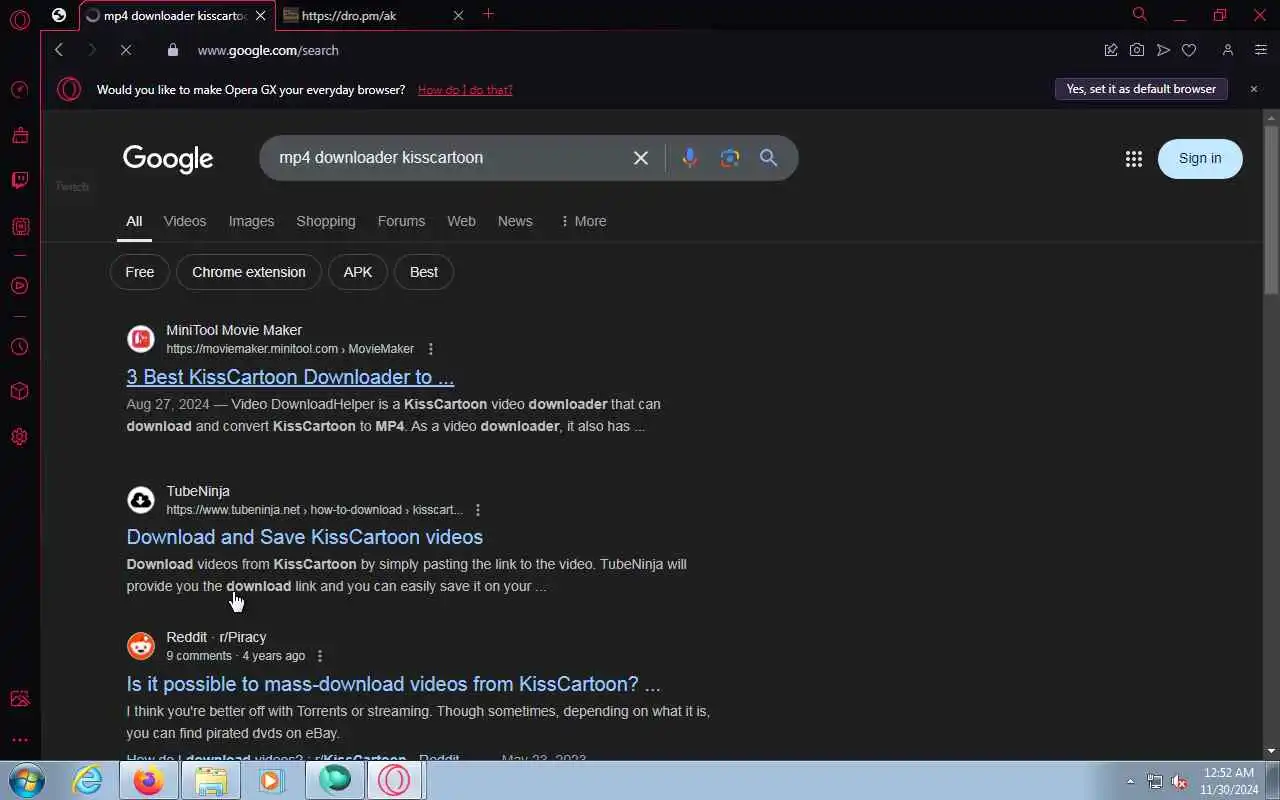This screenshot has width=1280, height=800.
Task: Launch Internet Explorer from taskbar
Action: (88, 780)
